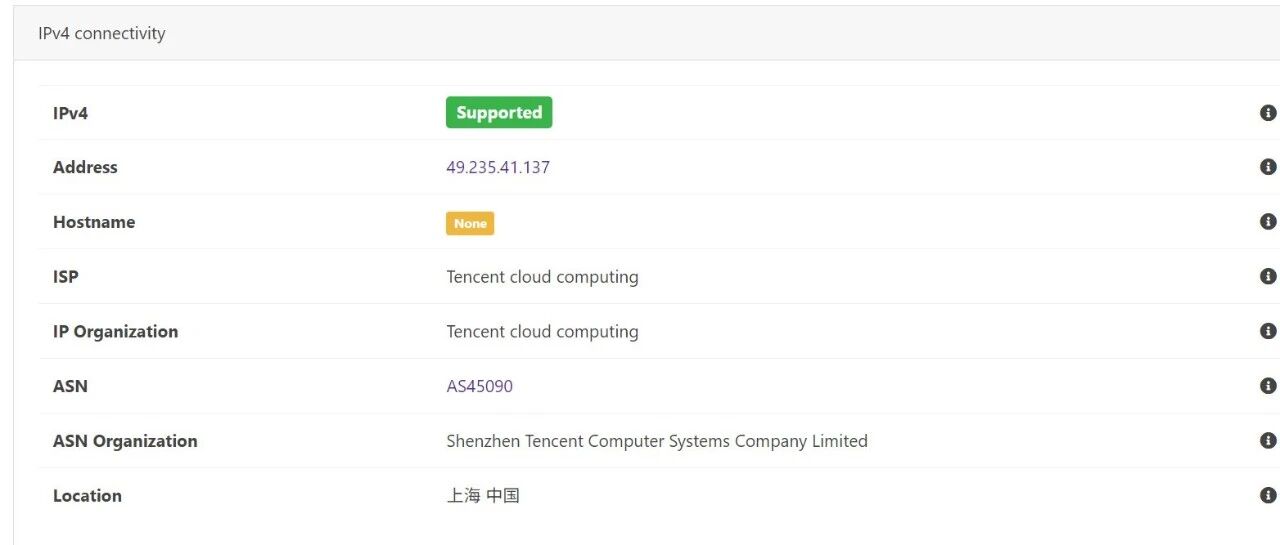The width and height of the screenshot is (1280, 545).
Task: Click the ASN Organization row label
Action: pos(125,441)
